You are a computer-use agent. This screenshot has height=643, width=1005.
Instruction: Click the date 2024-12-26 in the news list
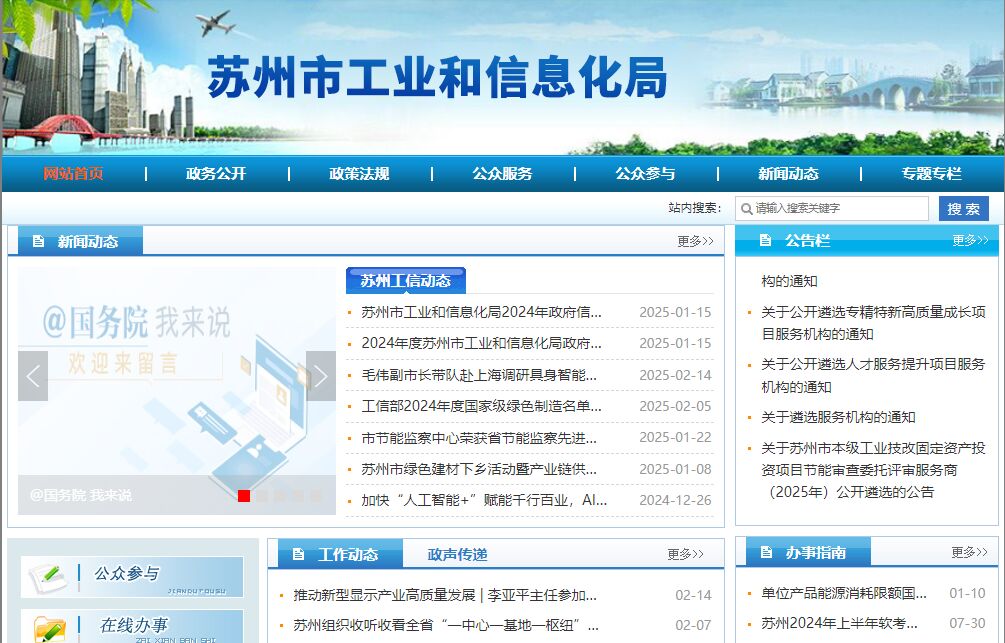point(676,500)
